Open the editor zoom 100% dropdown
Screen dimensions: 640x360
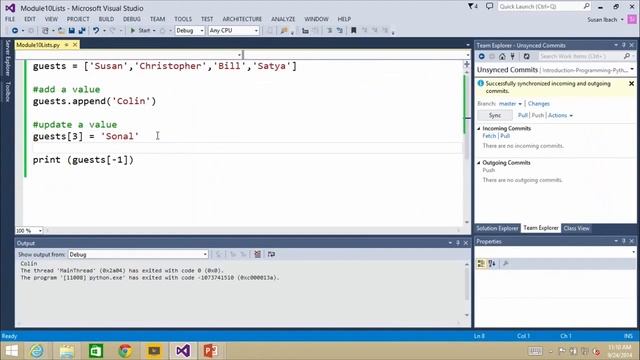pos(29,231)
